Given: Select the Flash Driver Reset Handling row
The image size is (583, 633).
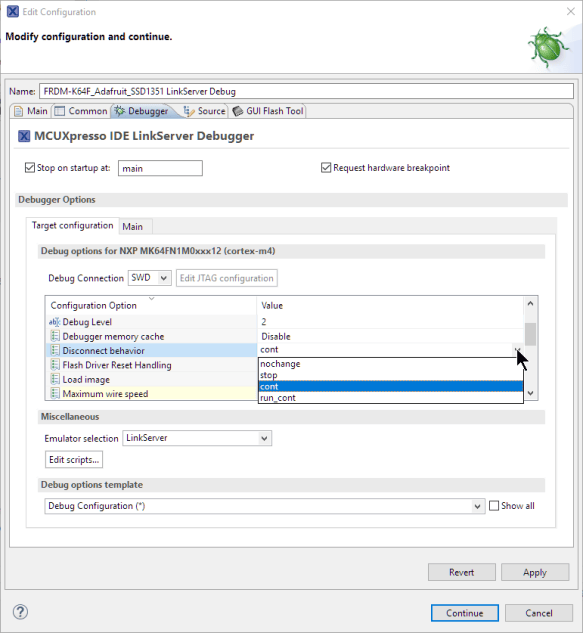Looking at the screenshot, I should (152, 365).
